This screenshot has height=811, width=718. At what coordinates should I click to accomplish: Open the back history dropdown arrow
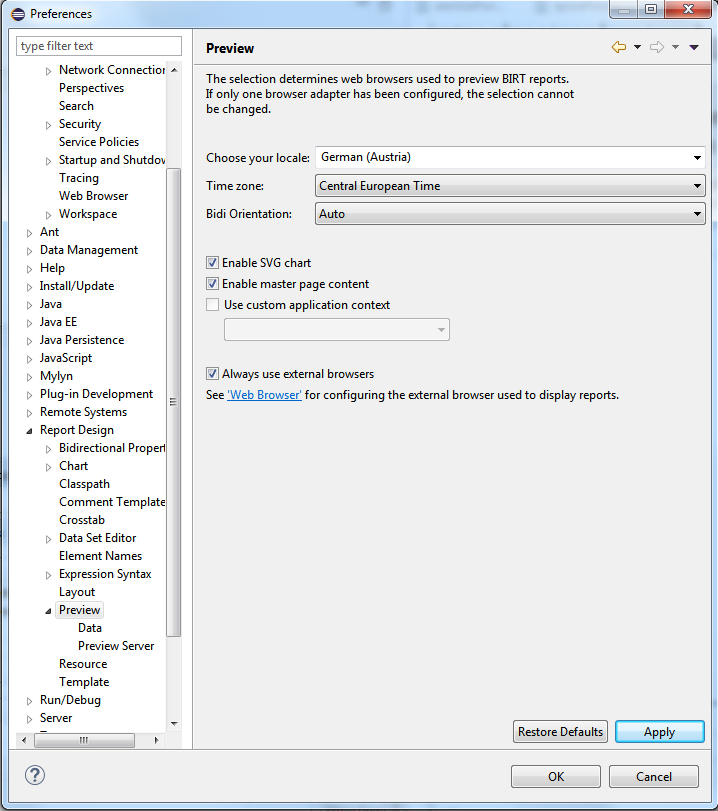click(637, 48)
